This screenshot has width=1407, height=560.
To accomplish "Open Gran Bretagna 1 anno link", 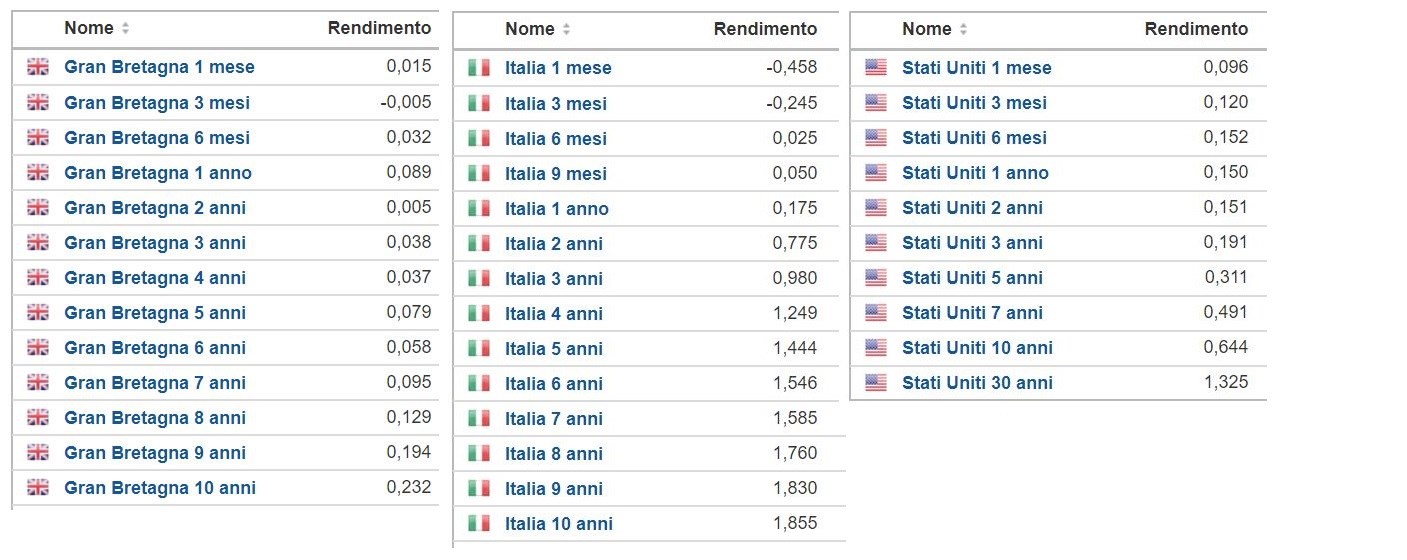I will point(158,173).
